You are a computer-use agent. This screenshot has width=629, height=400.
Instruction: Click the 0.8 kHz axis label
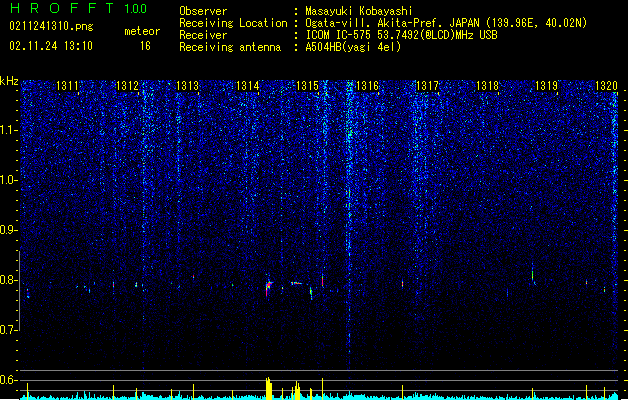[x=8, y=280]
